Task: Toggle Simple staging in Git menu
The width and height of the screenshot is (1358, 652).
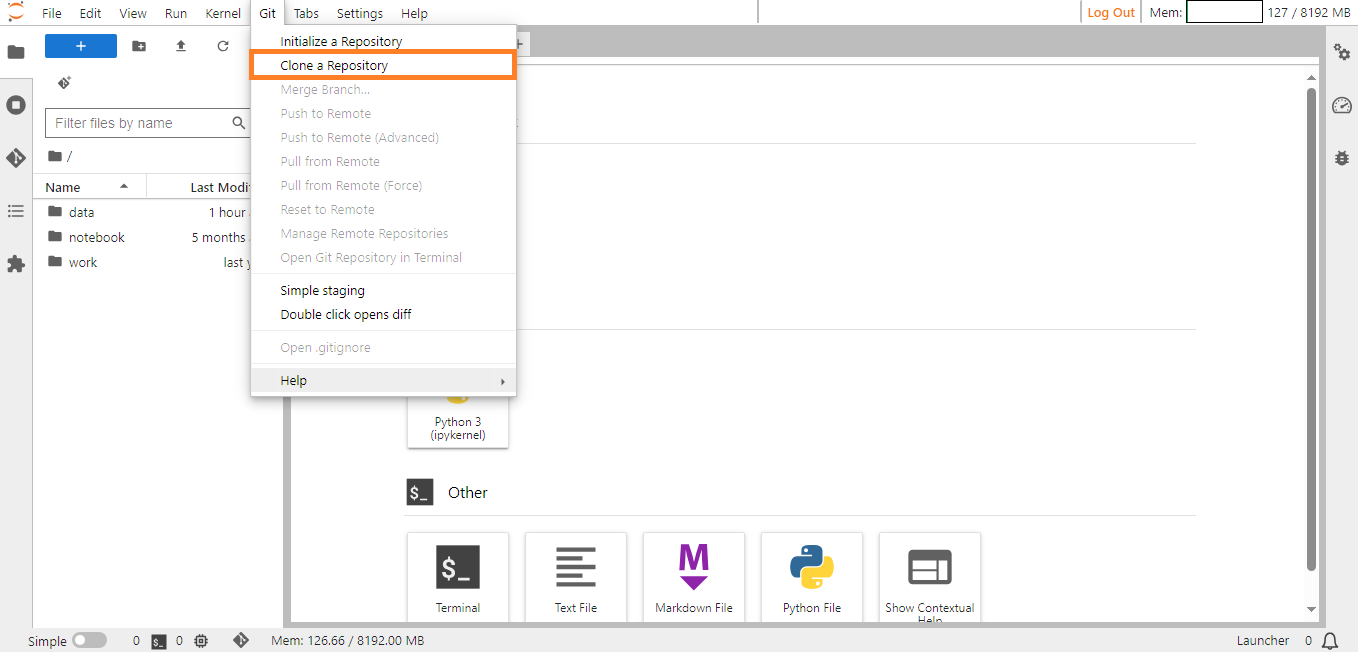Action: [322, 290]
